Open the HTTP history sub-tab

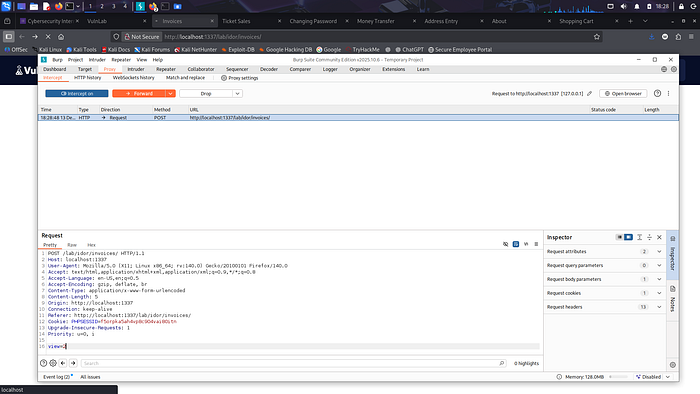pos(88,78)
